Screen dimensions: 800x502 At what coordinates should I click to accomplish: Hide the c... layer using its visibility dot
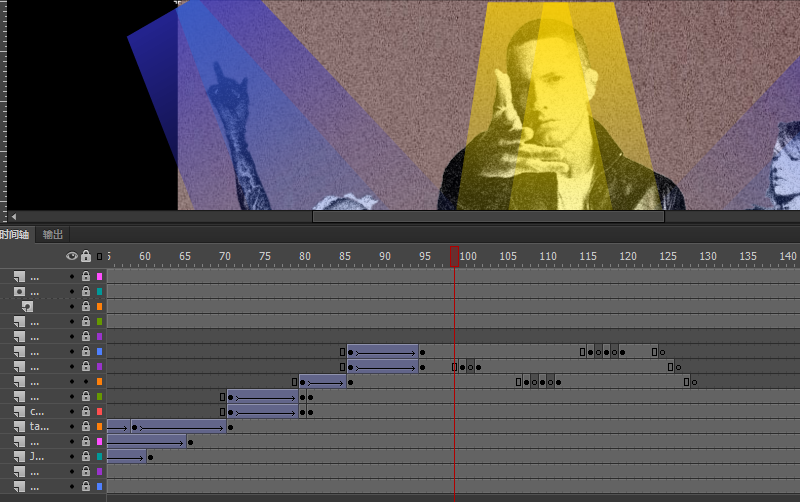pos(72,412)
